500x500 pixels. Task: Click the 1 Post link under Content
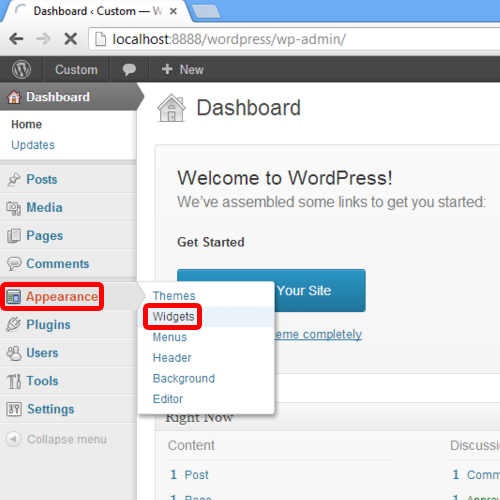189,475
